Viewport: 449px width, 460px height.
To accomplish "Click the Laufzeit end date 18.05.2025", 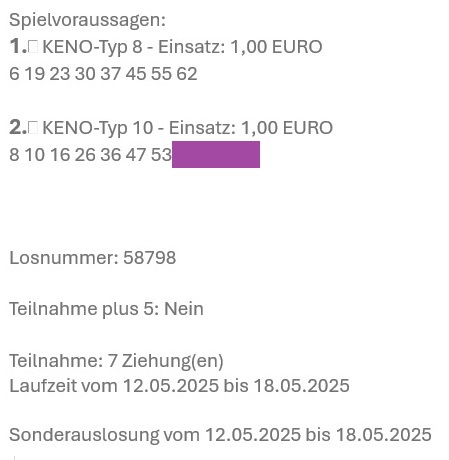I will (x=302, y=386).
